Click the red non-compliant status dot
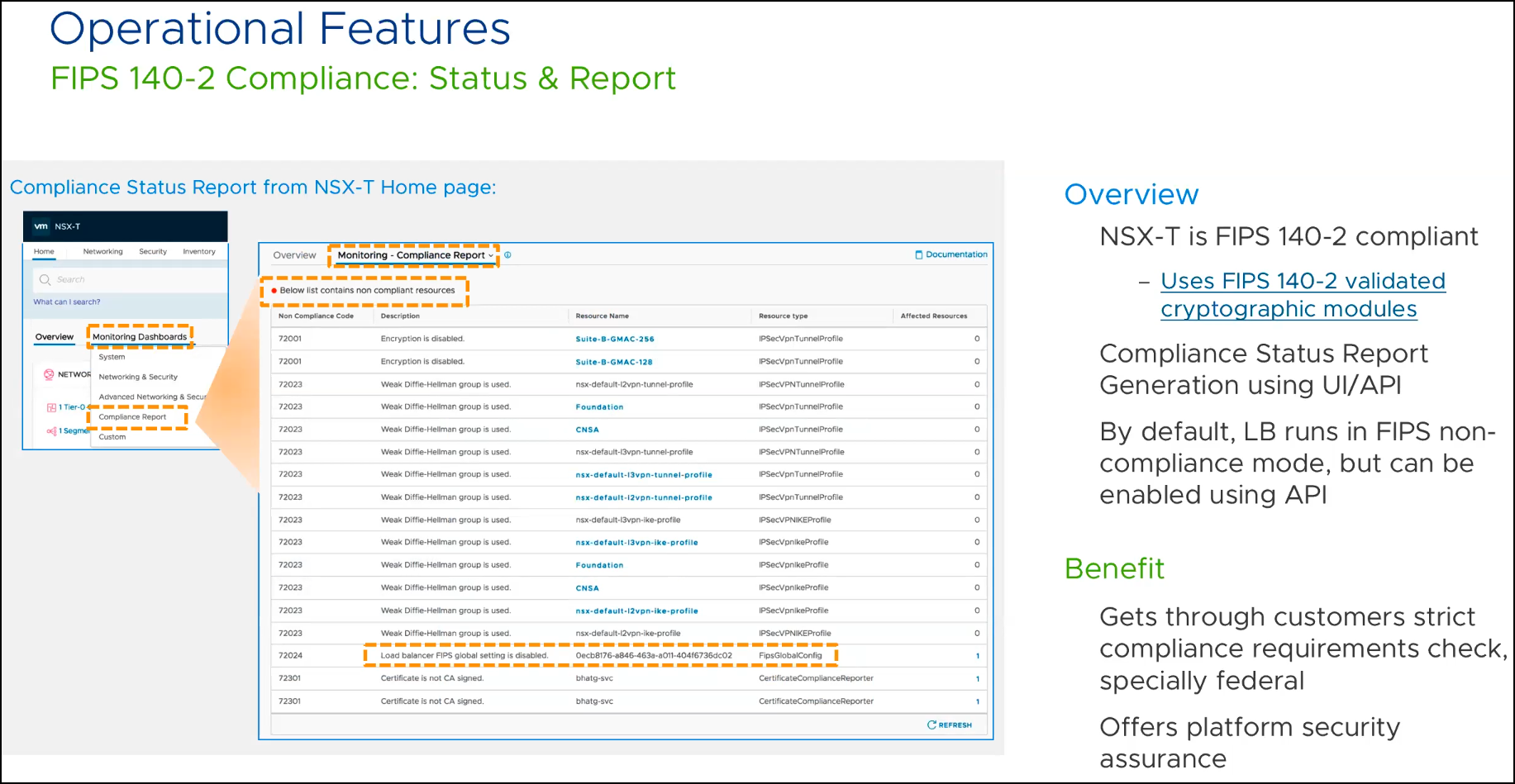1515x784 pixels. tap(274, 291)
